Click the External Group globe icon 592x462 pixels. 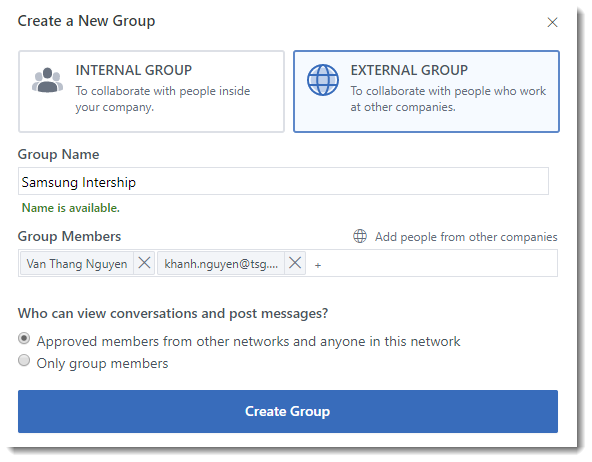[322, 80]
